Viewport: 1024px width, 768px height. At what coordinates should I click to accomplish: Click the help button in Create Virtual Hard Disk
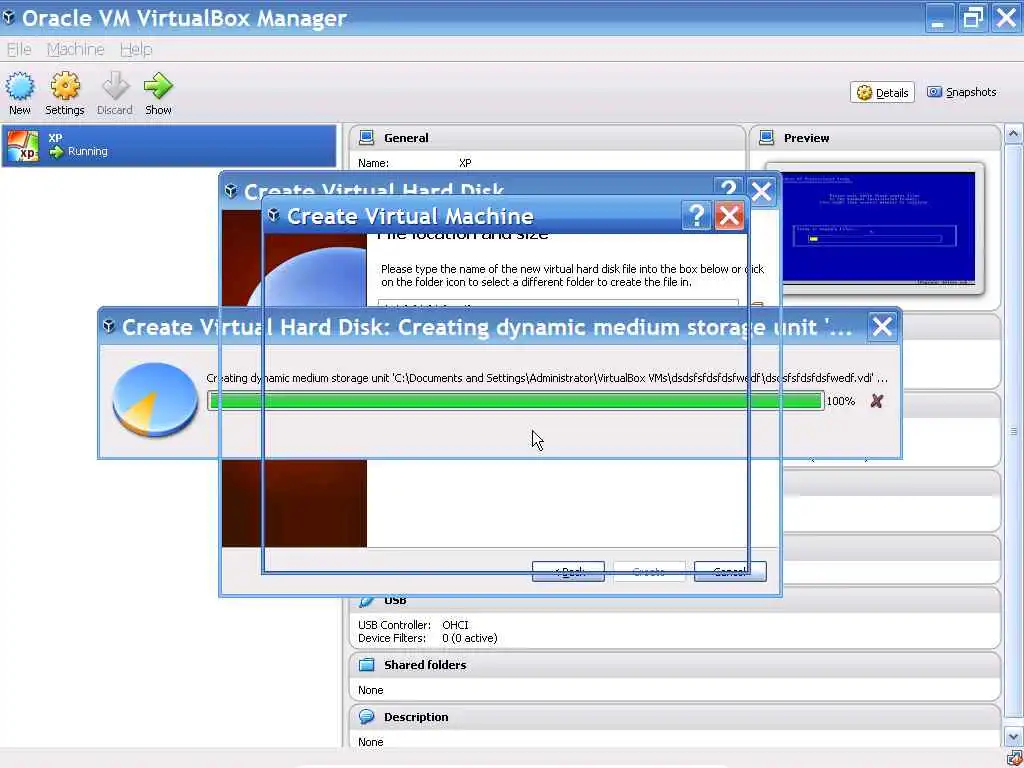(x=729, y=189)
